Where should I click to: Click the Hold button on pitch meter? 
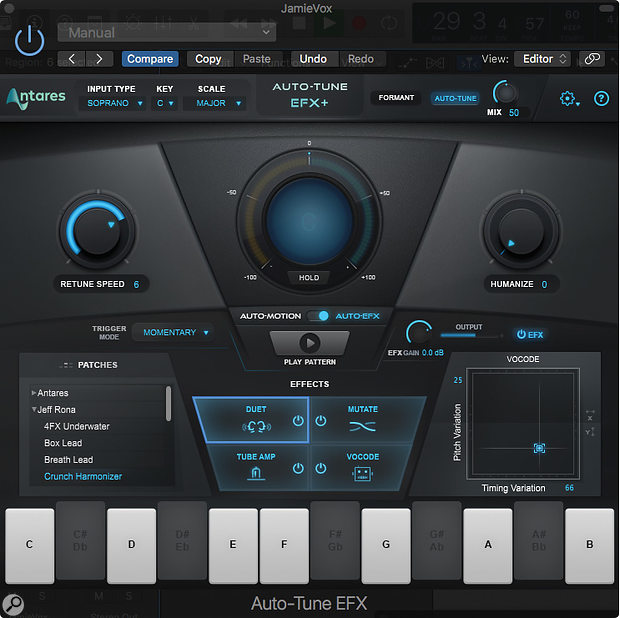click(x=309, y=278)
